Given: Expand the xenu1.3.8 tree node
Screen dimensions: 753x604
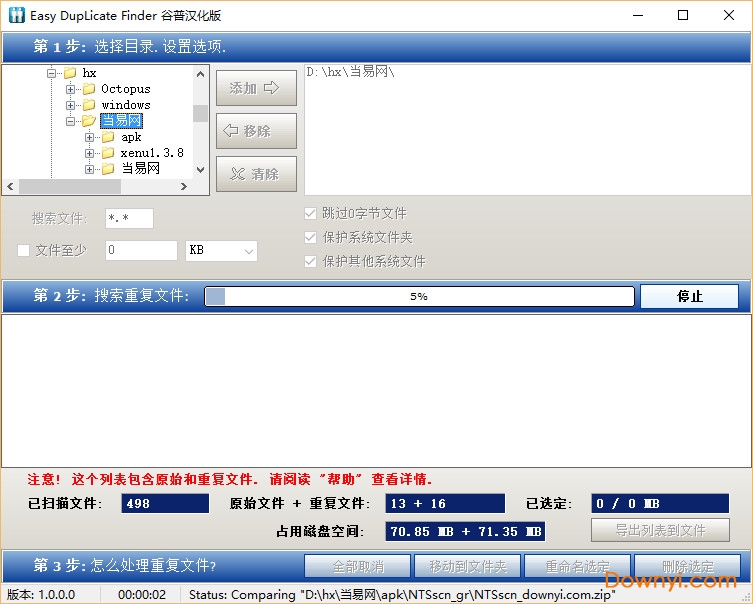Looking at the screenshot, I should click(x=89, y=153).
